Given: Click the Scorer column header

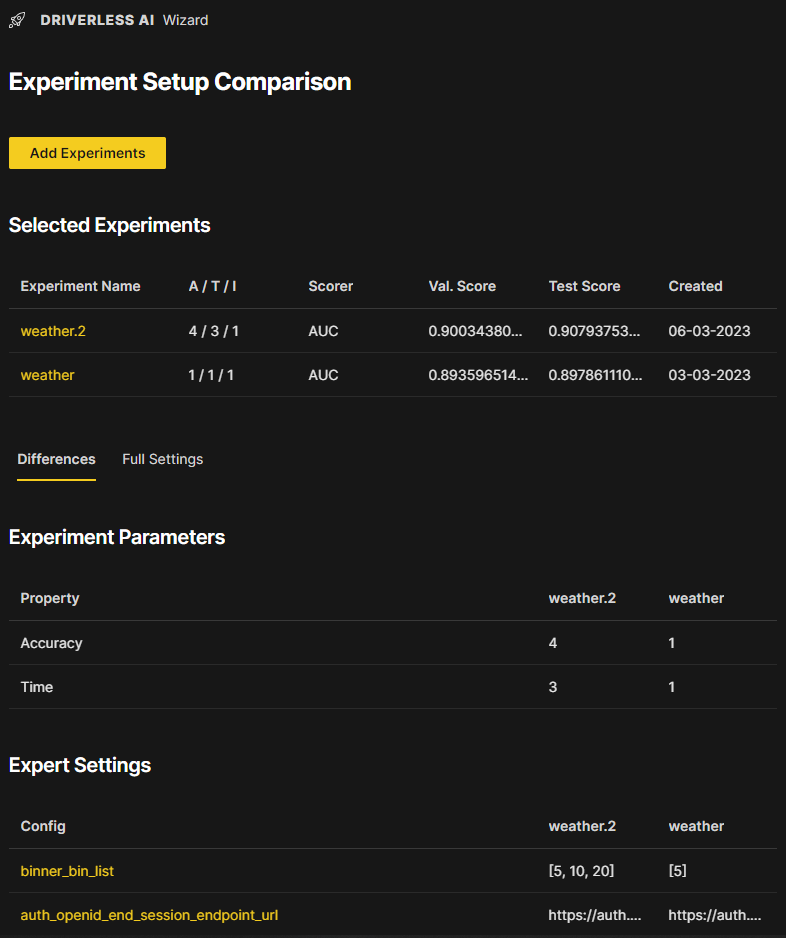Looking at the screenshot, I should pyautogui.click(x=330, y=286).
